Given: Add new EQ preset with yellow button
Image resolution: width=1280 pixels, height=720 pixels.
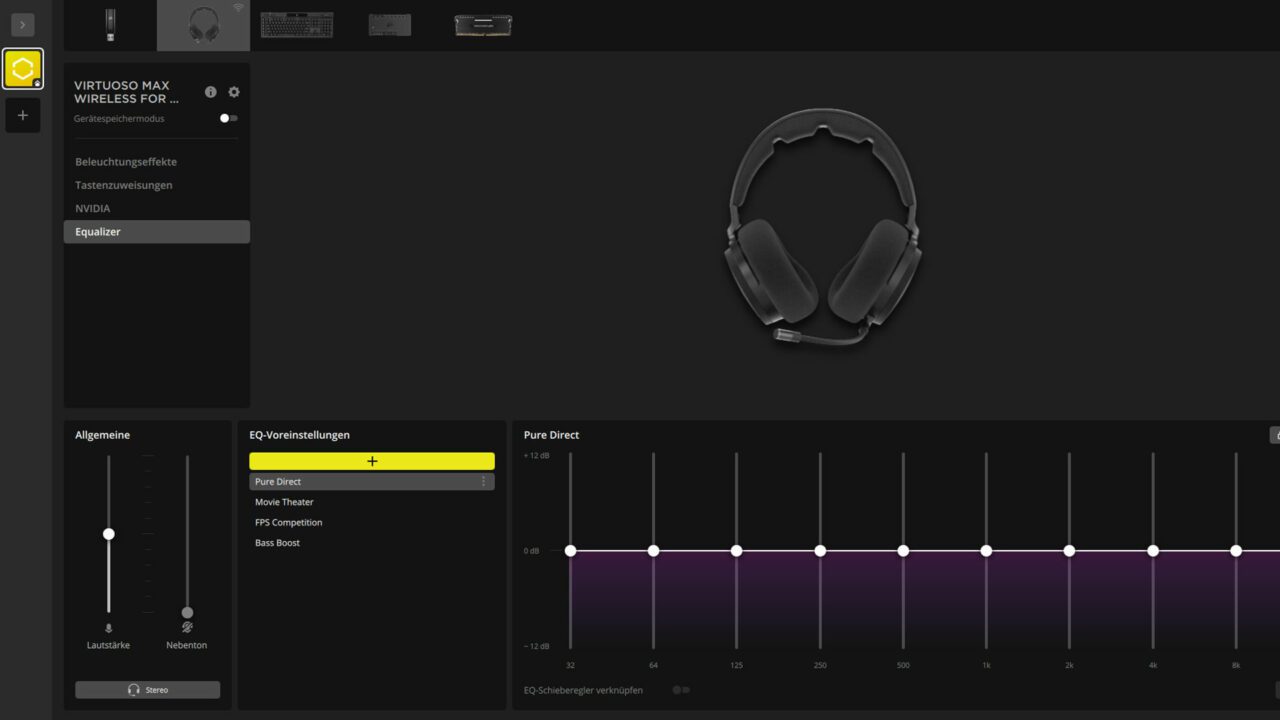Looking at the screenshot, I should coord(372,461).
